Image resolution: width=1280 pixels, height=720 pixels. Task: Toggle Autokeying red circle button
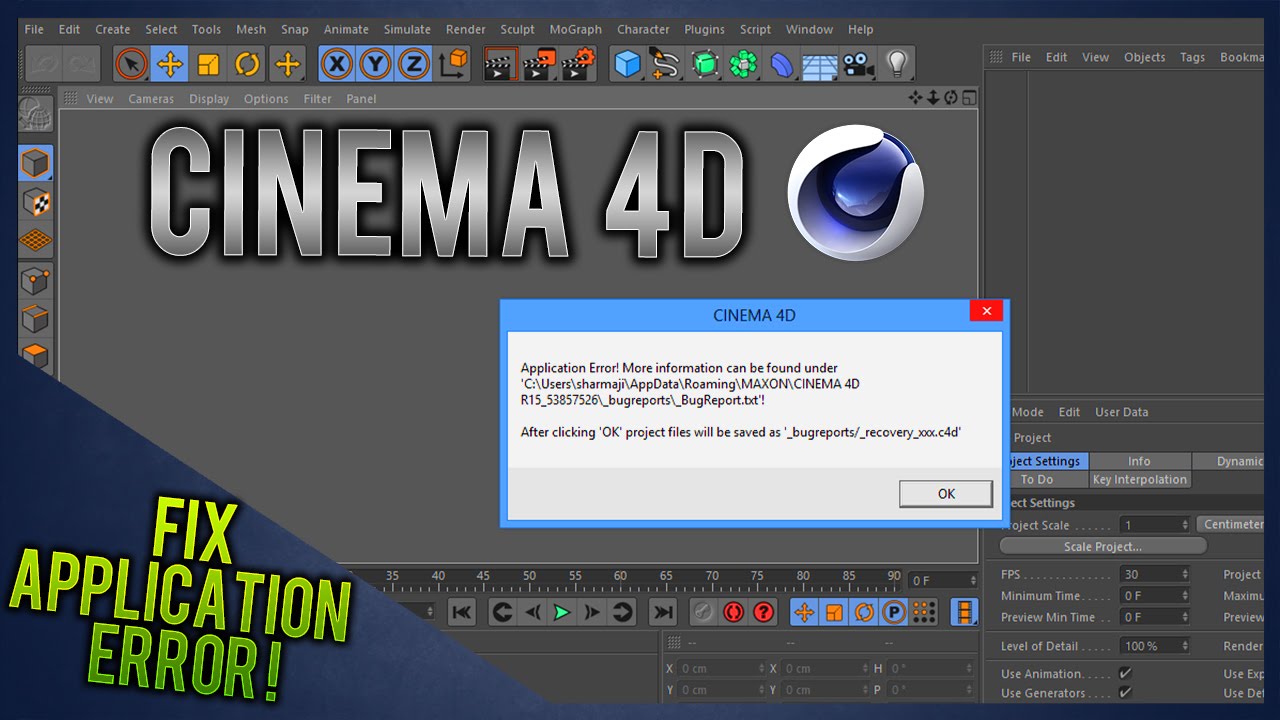pyautogui.click(x=734, y=612)
